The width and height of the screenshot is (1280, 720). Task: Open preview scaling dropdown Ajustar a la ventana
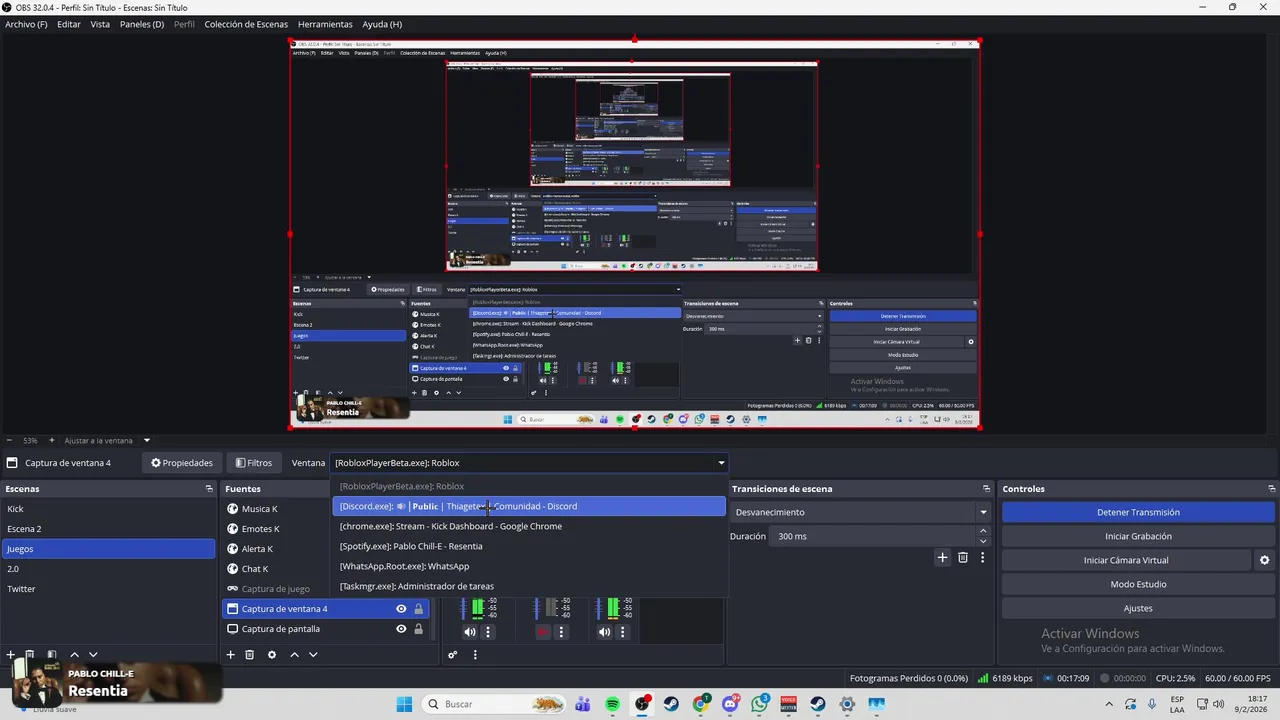click(146, 440)
